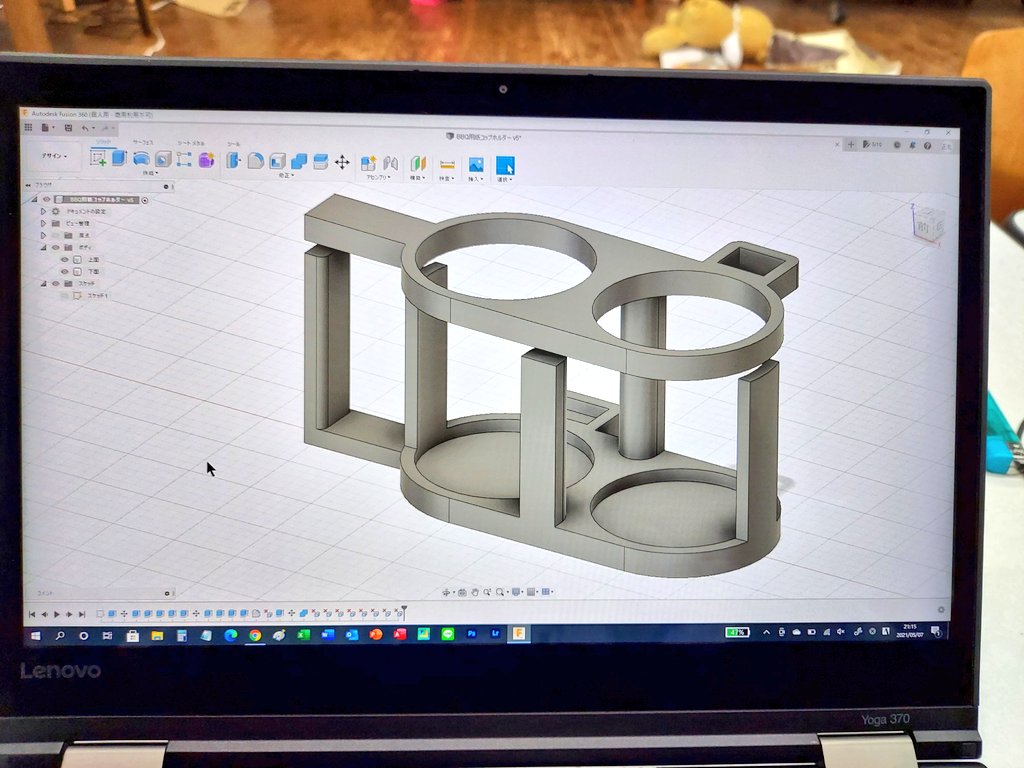Viewport: 1024px width, 768px height.
Task: Click the Extrude tool in toolbar
Action: 118,157
